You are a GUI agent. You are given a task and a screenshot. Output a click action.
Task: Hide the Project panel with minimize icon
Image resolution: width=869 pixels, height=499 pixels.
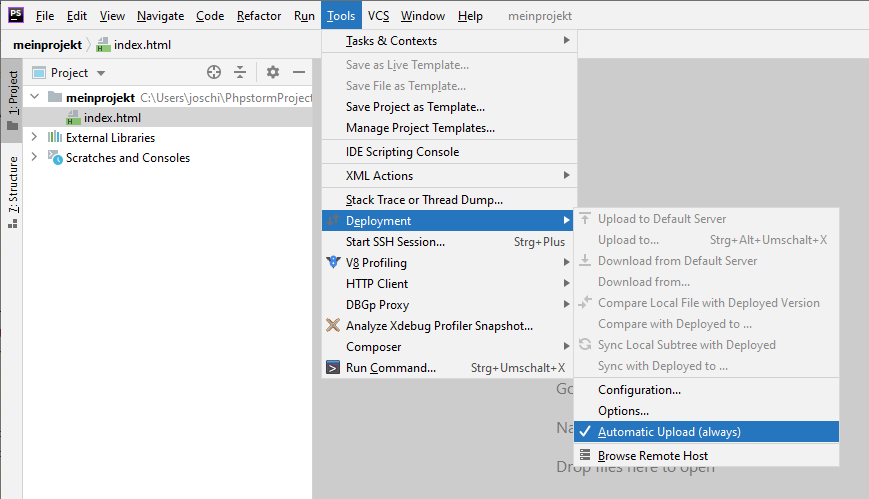click(298, 72)
